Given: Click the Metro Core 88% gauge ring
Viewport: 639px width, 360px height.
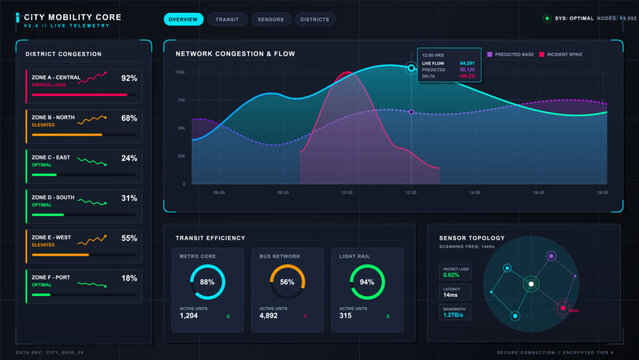Looking at the screenshot, I should [207, 282].
